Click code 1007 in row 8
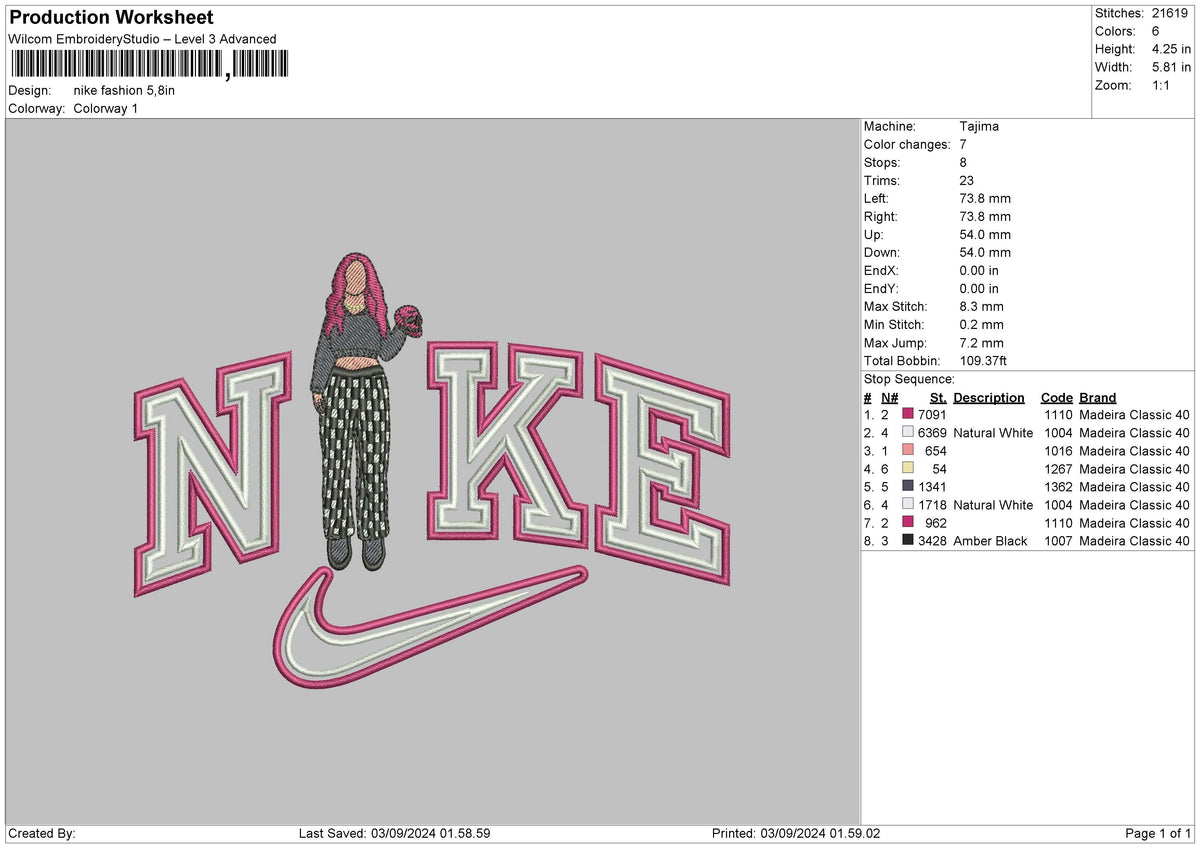1200x848 pixels. pyautogui.click(x=1058, y=541)
